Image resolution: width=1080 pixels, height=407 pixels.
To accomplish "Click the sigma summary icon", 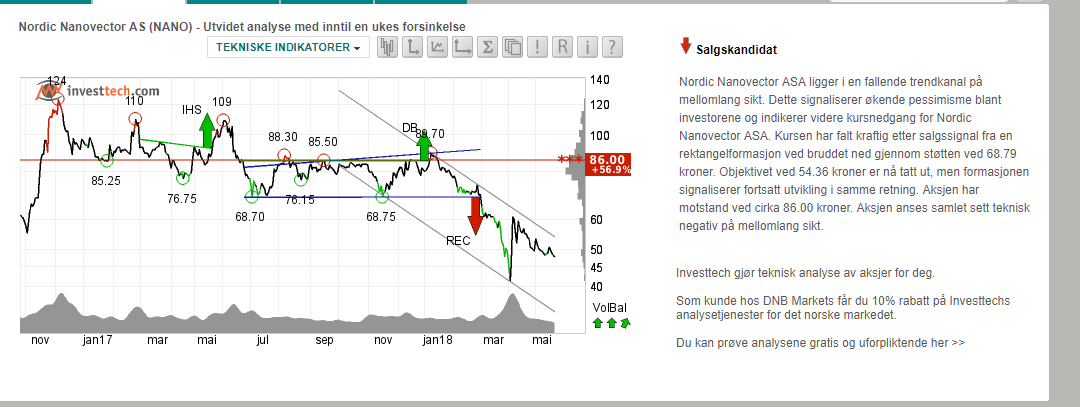I will (488, 48).
